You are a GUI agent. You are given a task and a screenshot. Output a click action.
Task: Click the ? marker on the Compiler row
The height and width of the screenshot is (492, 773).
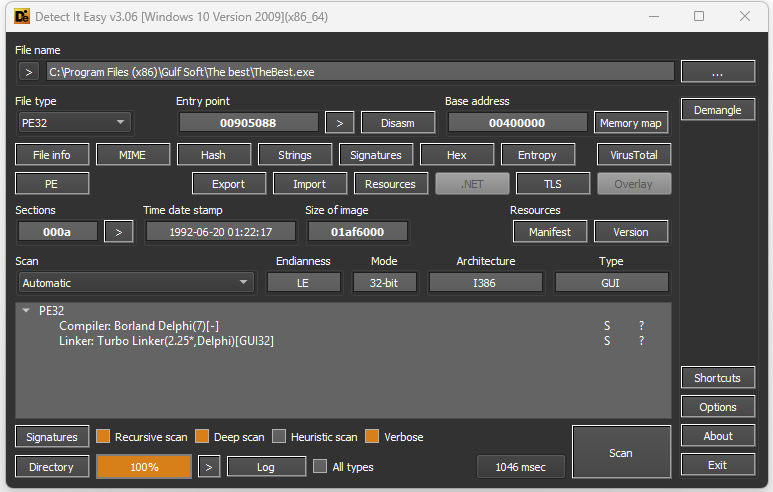click(641, 326)
